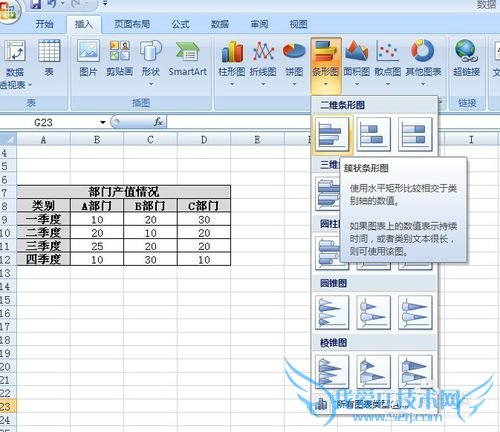Choose the 100% stacked horizontal cone chart

[x=415, y=312]
